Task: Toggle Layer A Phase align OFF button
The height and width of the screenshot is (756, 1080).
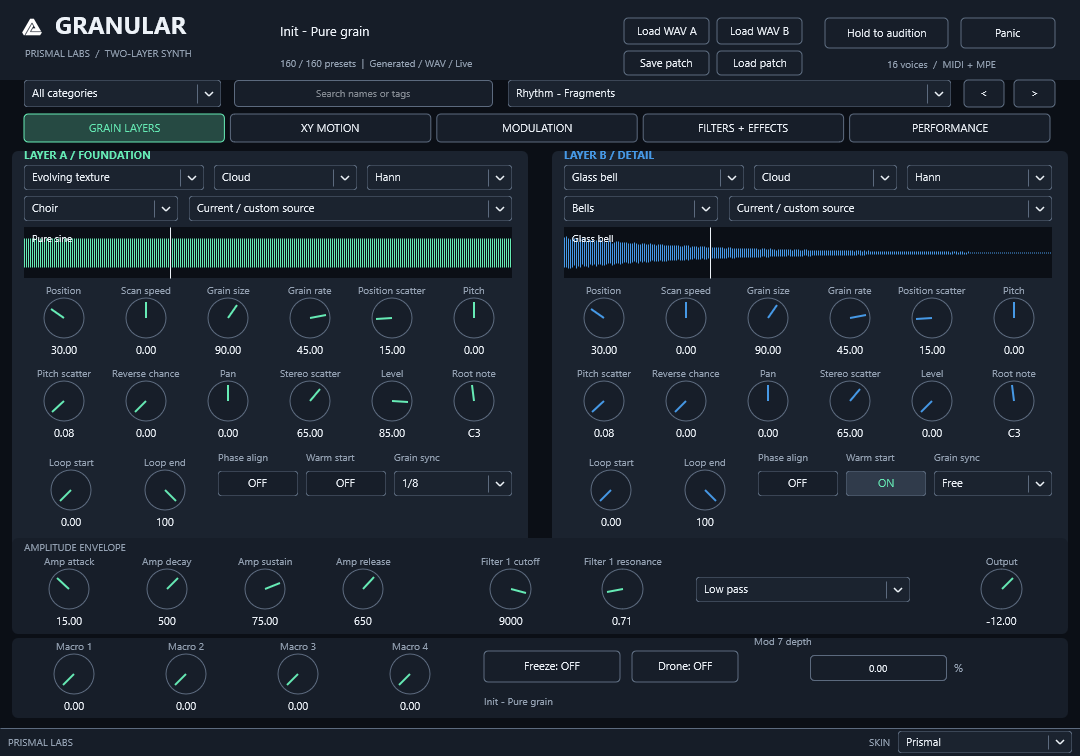Action: coord(258,483)
